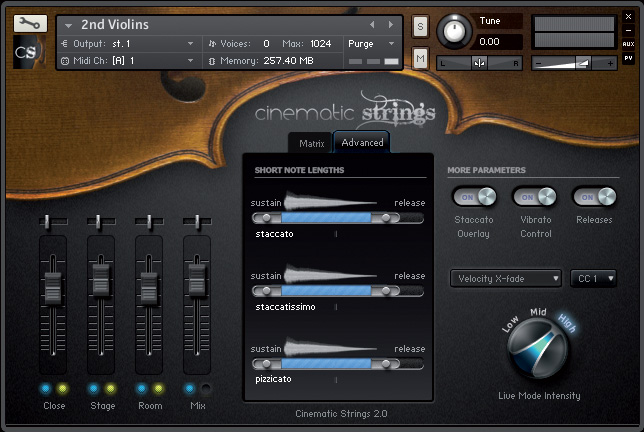Screen dimensions: 644x432
Task: Click the staccato sustain handle
Action: [267, 218]
